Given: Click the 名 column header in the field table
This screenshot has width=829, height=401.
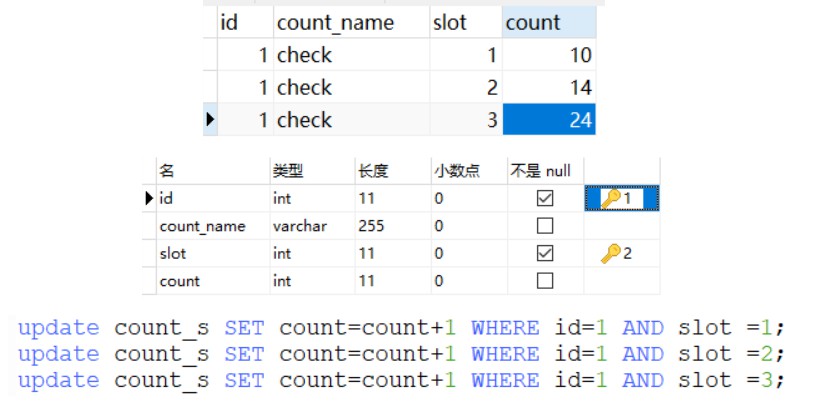Looking at the screenshot, I should pyautogui.click(x=213, y=171).
